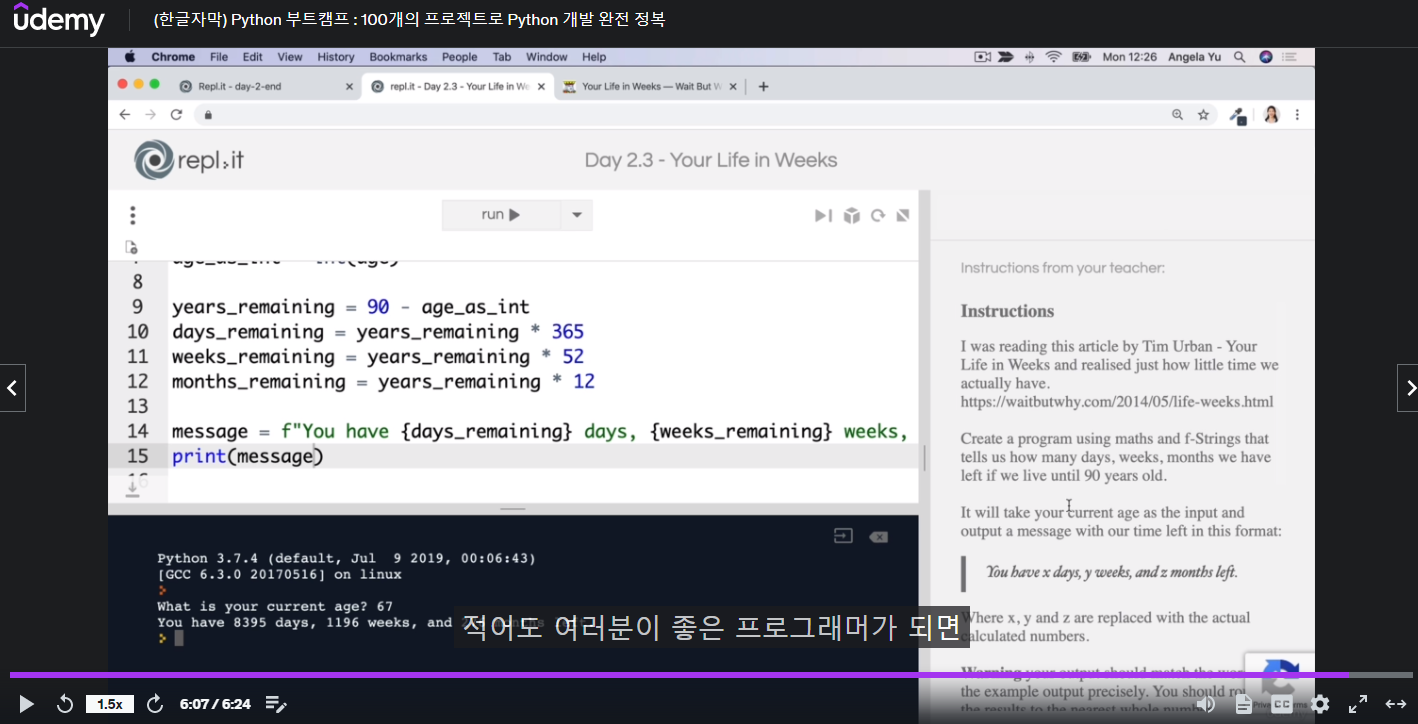Open the File menu
The height and width of the screenshot is (724, 1418).
219,57
